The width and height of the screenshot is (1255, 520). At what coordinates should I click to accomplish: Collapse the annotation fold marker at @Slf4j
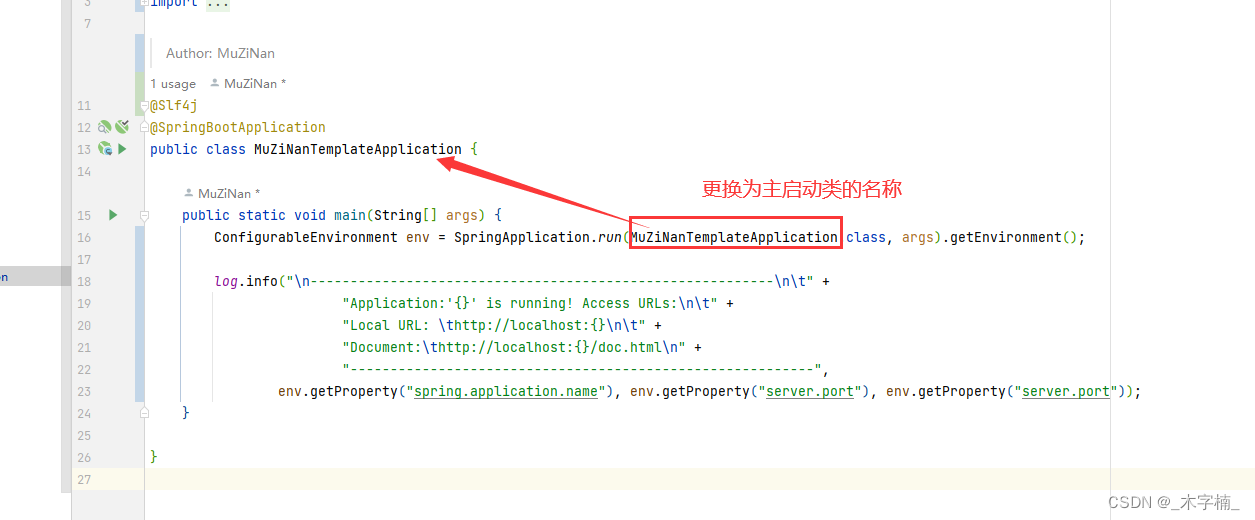coord(145,105)
